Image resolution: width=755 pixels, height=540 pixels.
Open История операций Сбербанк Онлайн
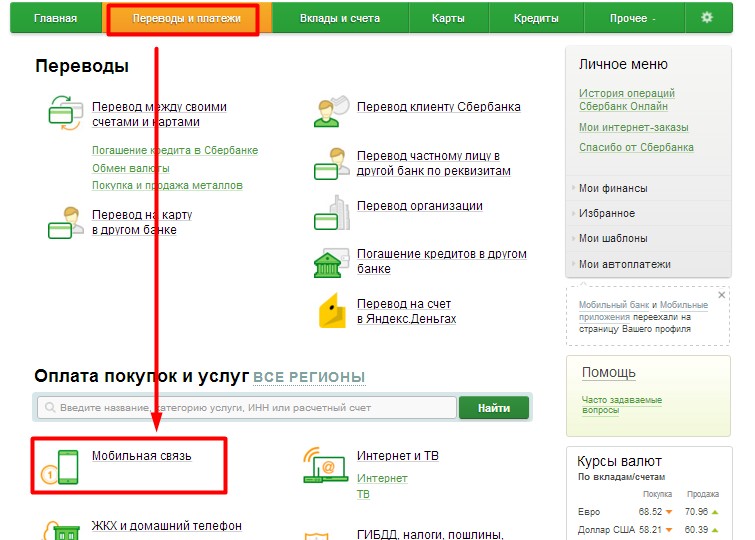626,99
